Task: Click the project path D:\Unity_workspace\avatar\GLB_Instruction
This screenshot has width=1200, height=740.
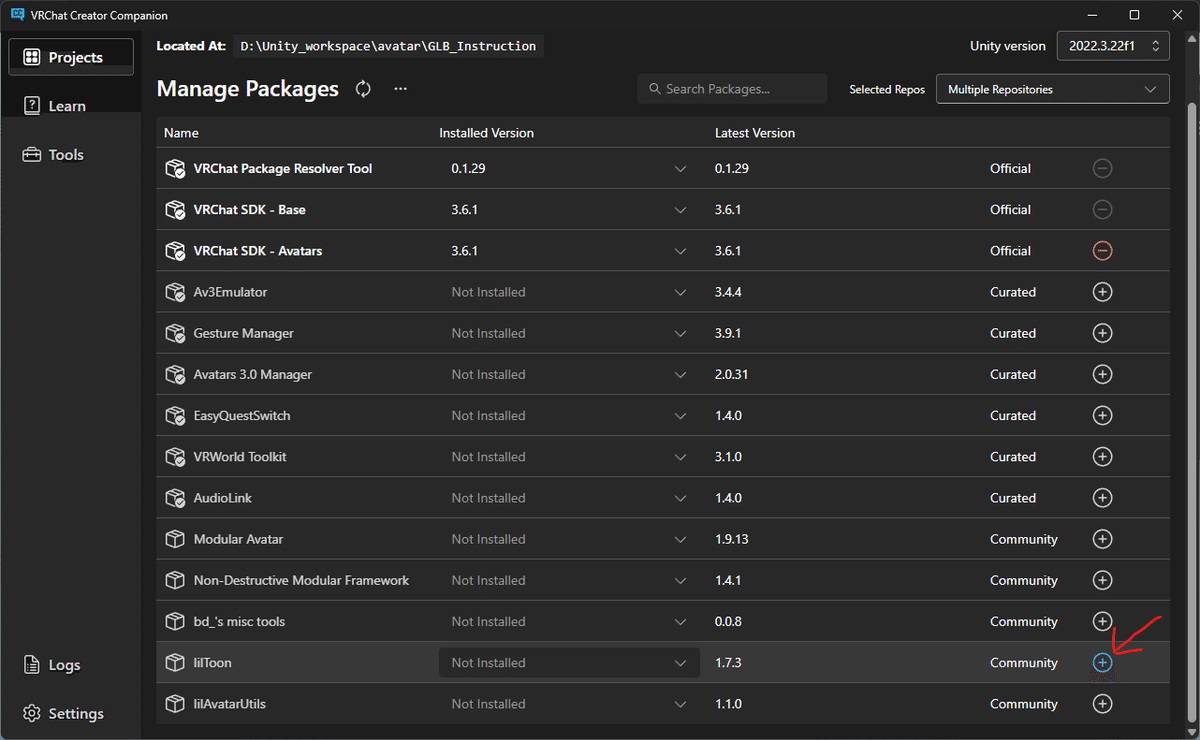Action: (389, 46)
